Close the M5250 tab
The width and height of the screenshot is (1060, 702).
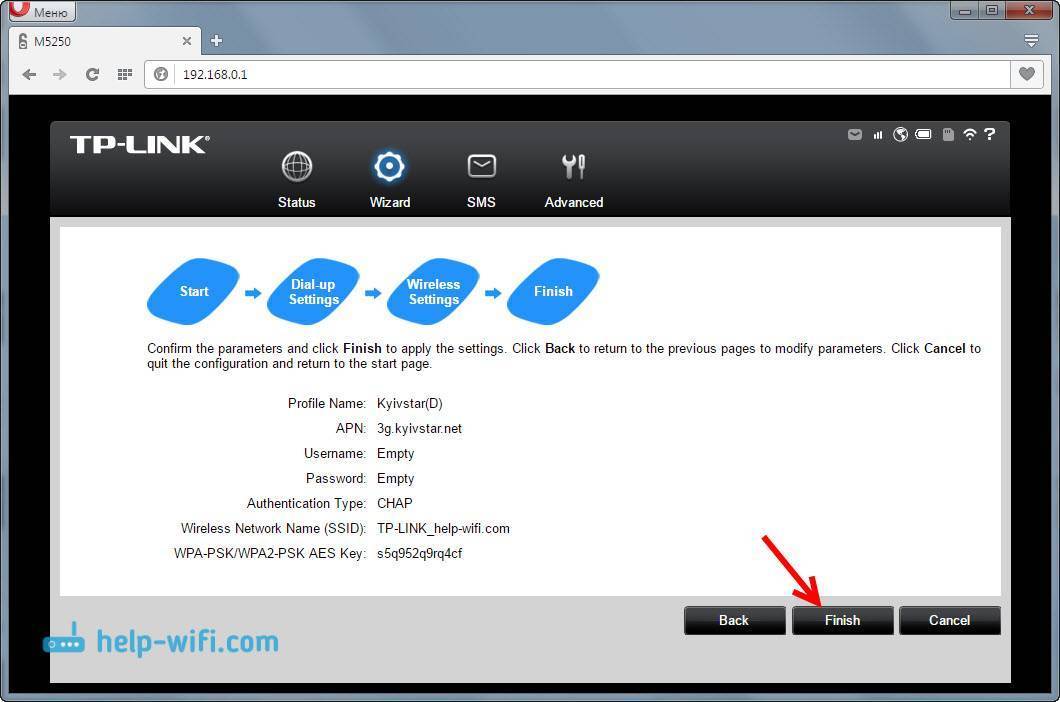click(187, 41)
